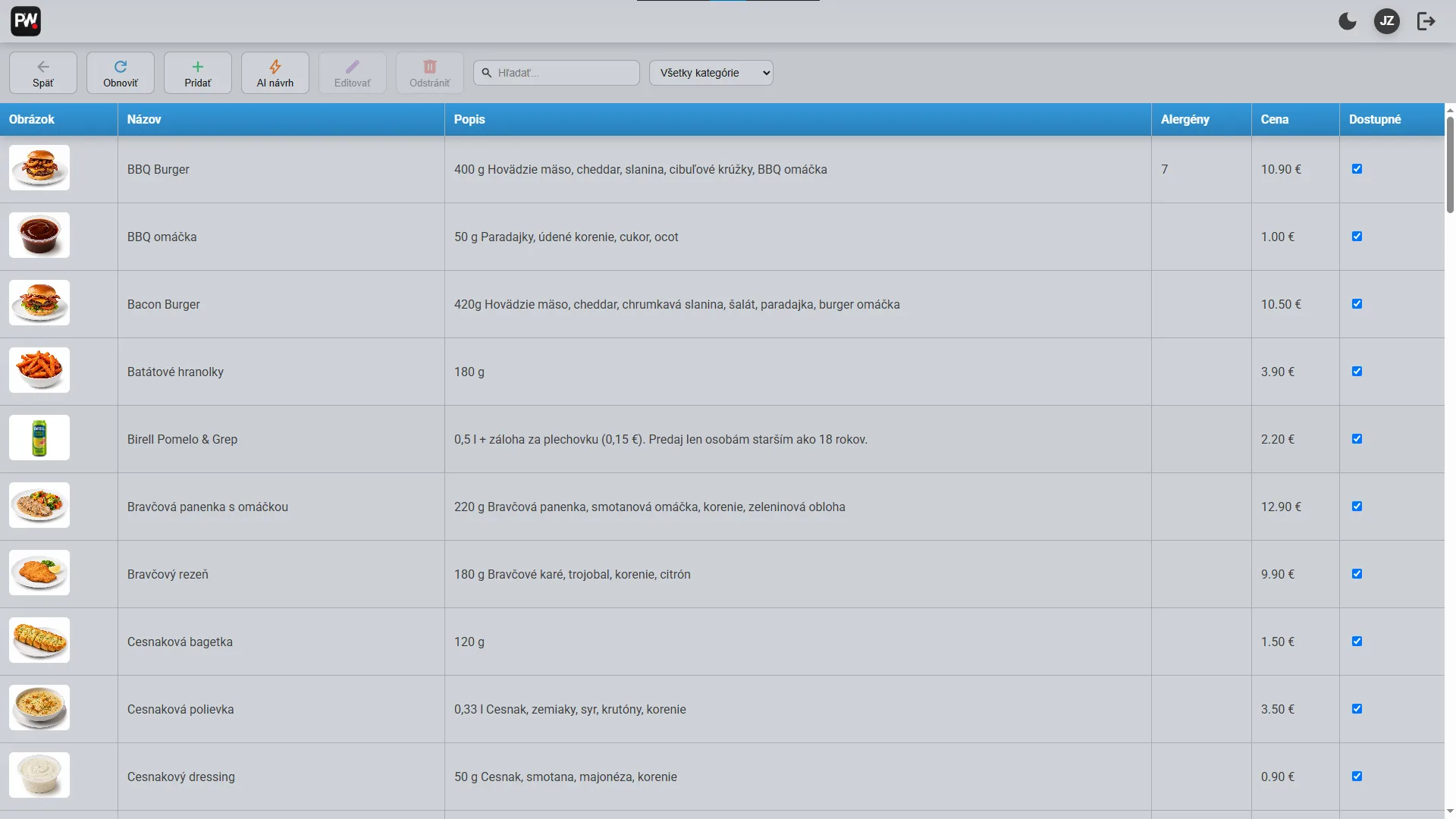Open the BBQ Burger thumbnail image
Viewport: 1456px width, 819px height.
click(x=39, y=168)
